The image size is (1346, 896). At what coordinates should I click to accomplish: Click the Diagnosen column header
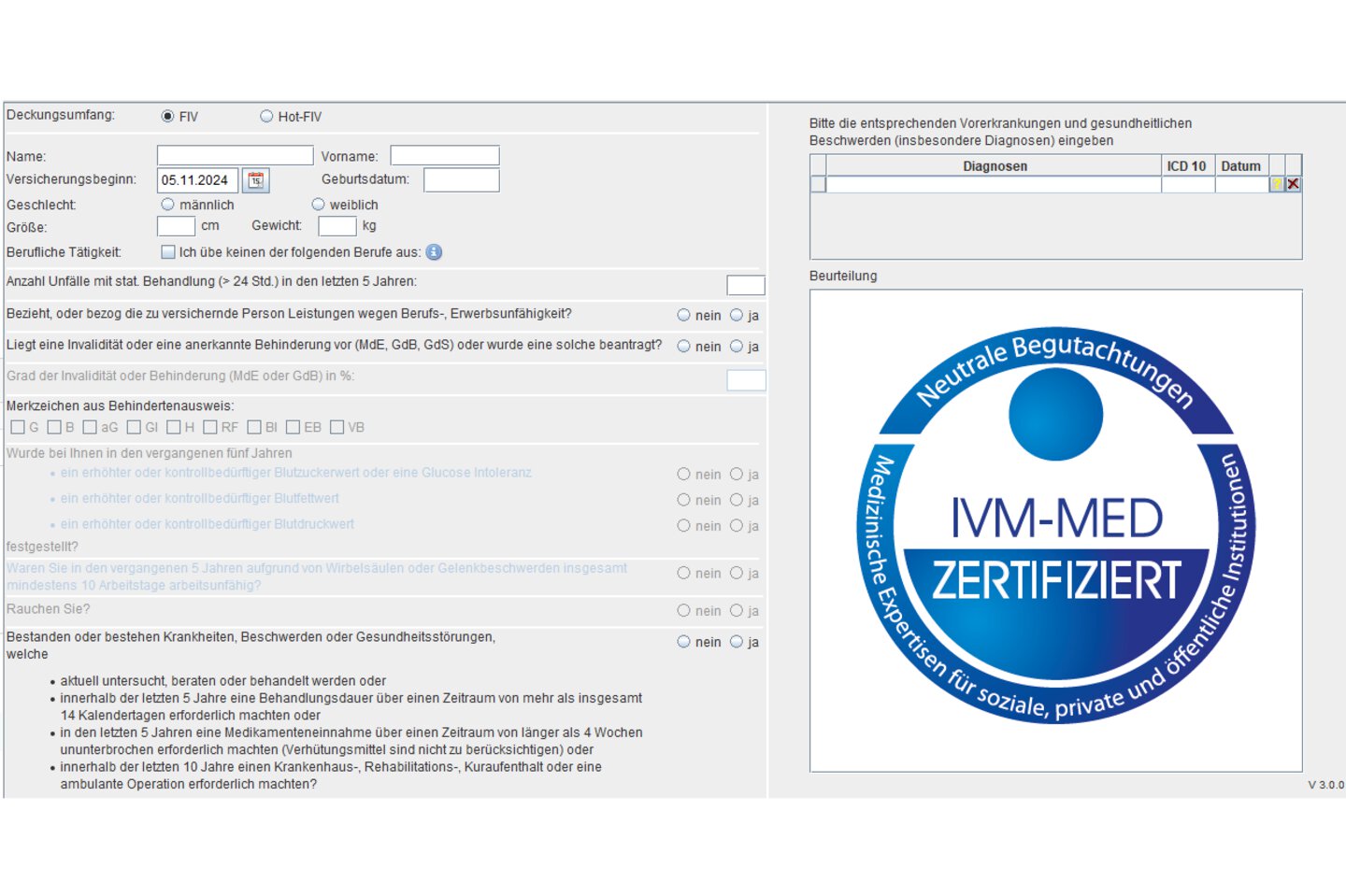(995, 165)
